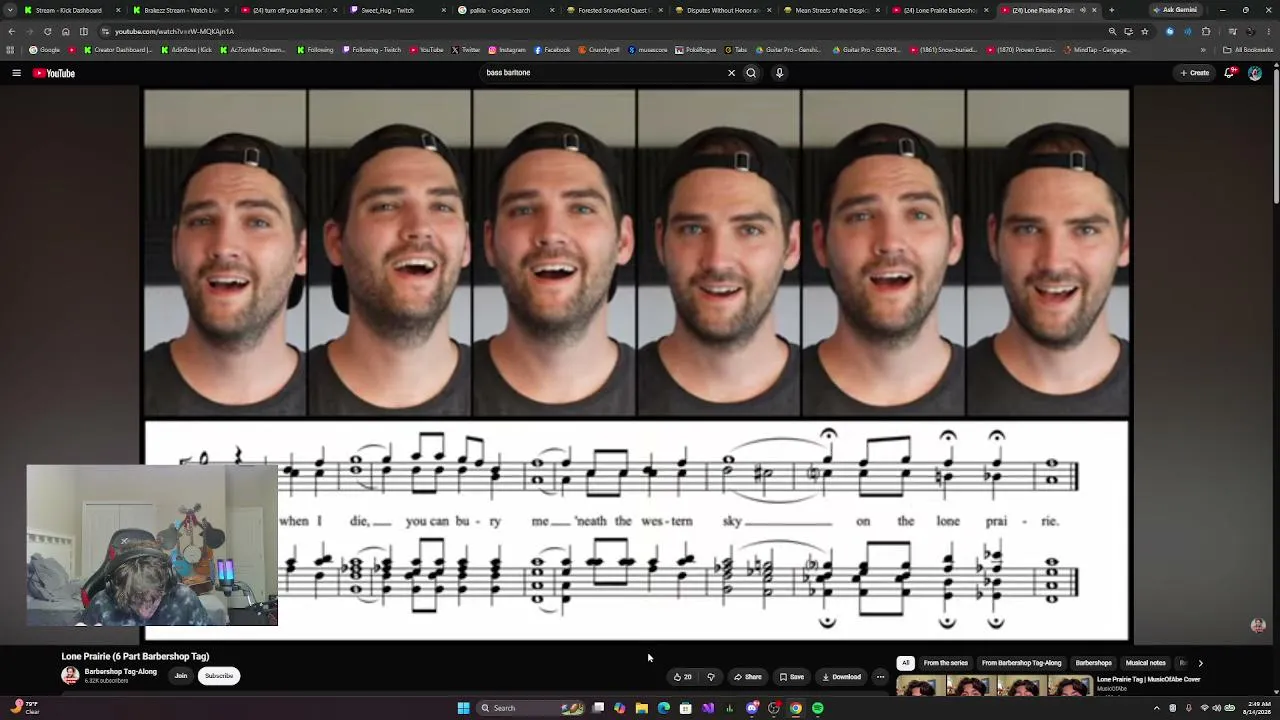Select the Musical notes filter chip
The height and width of the screenshot is (720, 1280).
point(1145,663)
